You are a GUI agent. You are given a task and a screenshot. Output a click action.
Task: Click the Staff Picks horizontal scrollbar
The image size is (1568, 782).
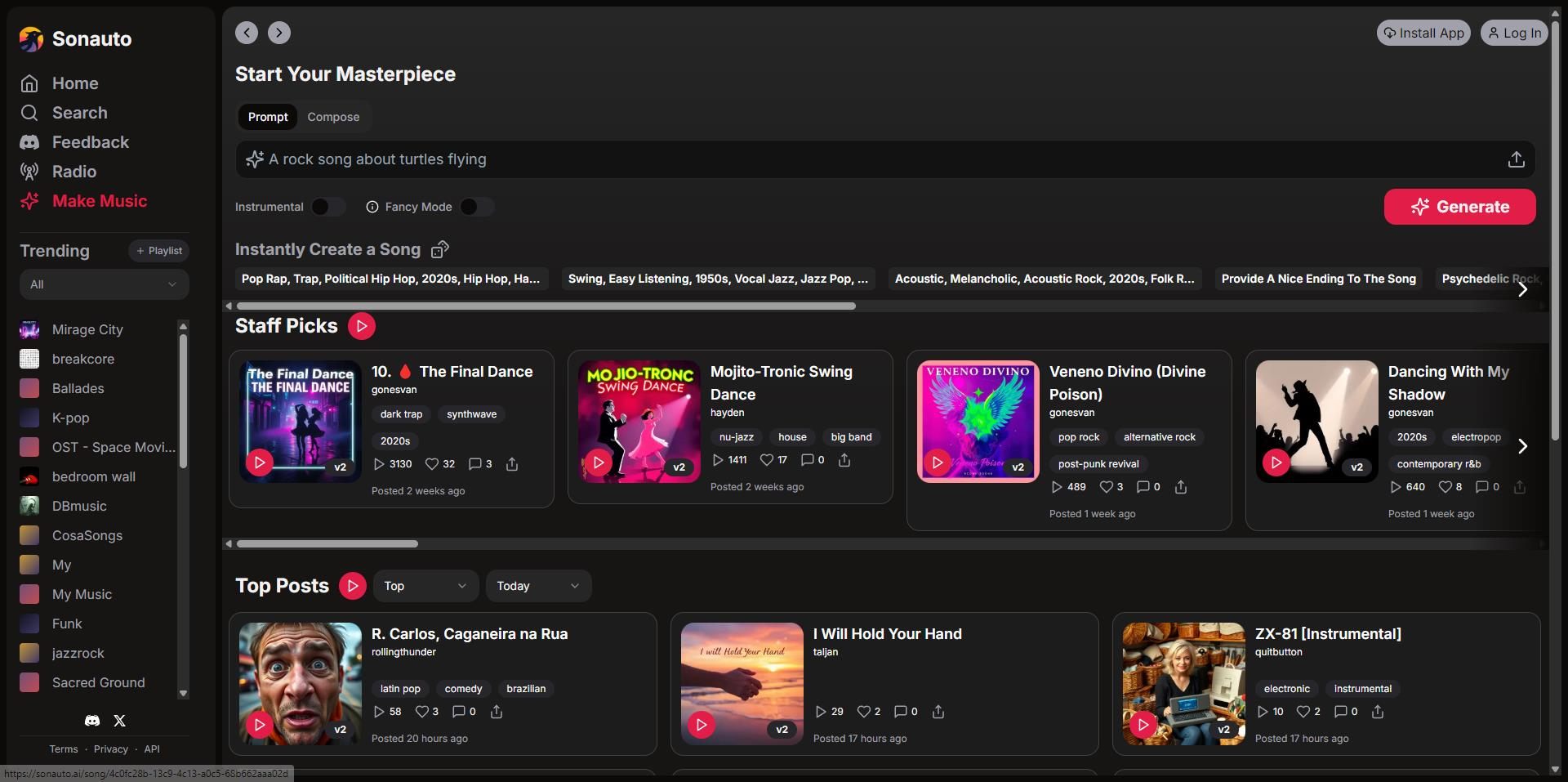coord(327,543)
